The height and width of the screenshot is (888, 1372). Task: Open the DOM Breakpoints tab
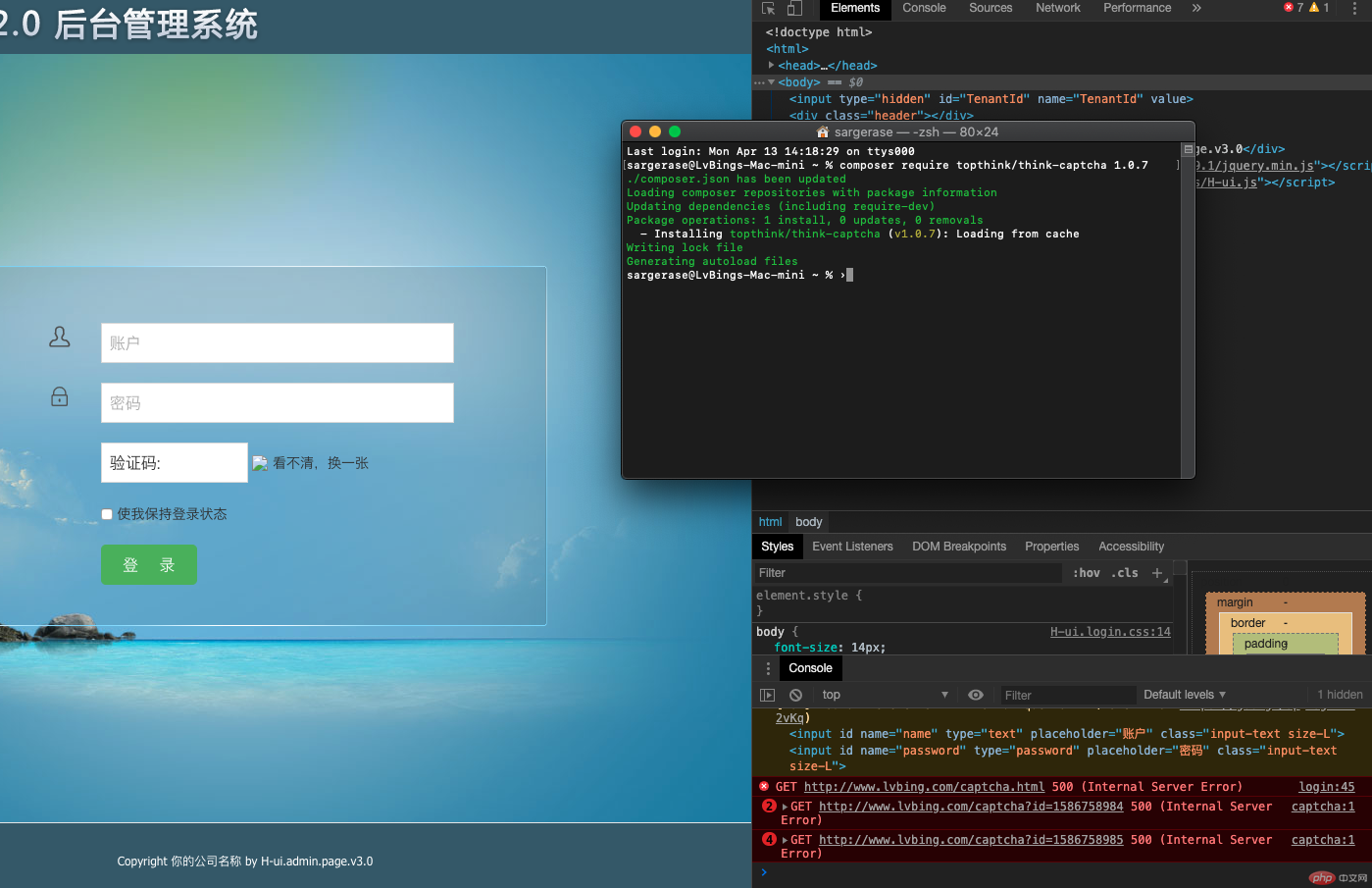click(x=959, y=547)
